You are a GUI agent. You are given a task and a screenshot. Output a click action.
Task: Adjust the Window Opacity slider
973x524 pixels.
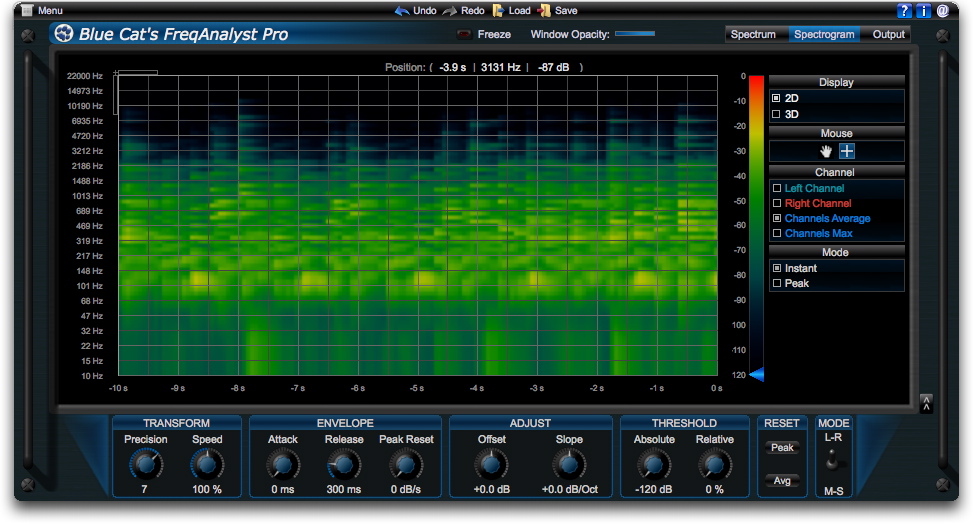[635, 34]
